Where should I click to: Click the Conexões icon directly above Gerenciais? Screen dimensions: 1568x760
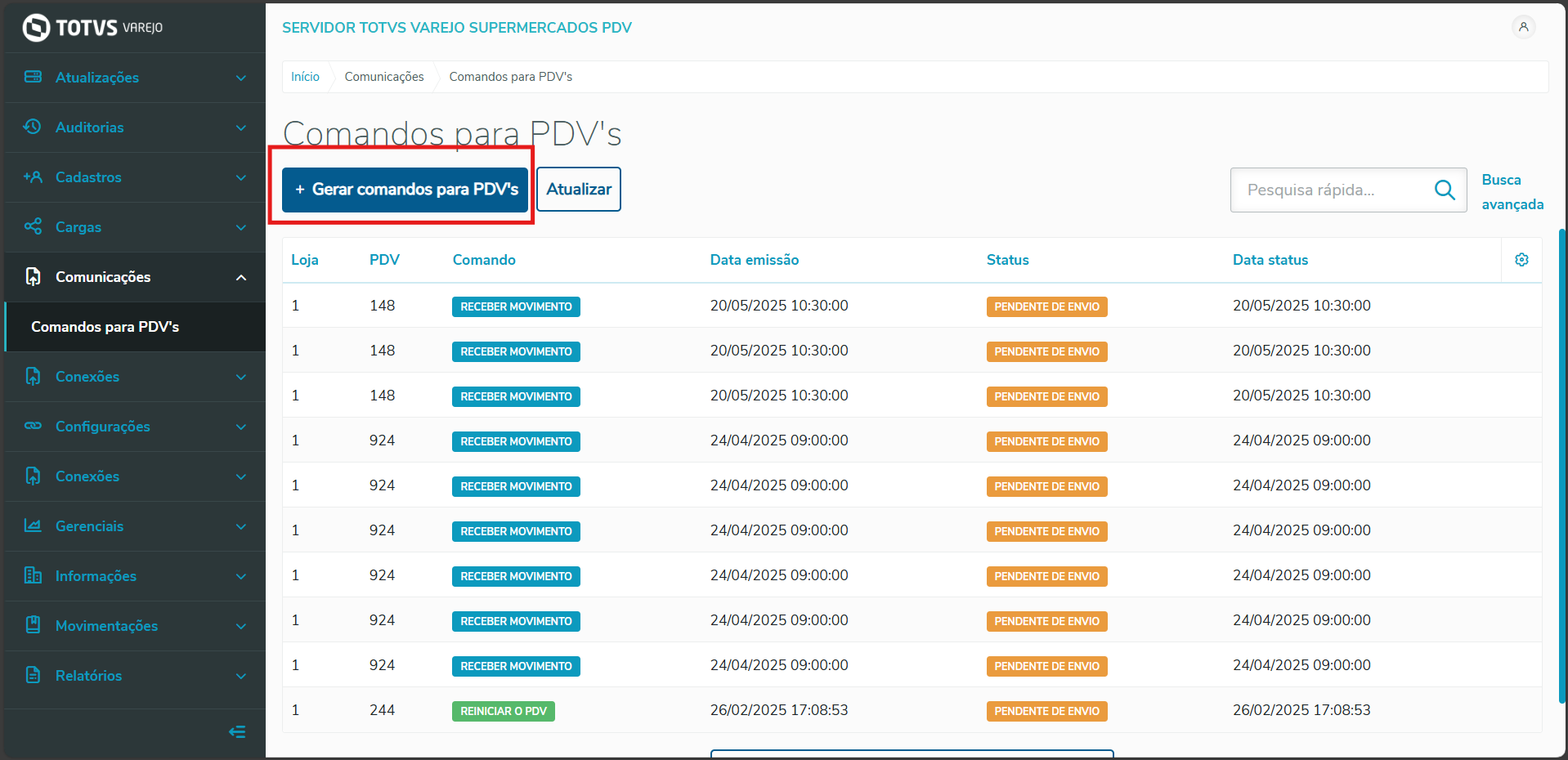tap(33, 476)
